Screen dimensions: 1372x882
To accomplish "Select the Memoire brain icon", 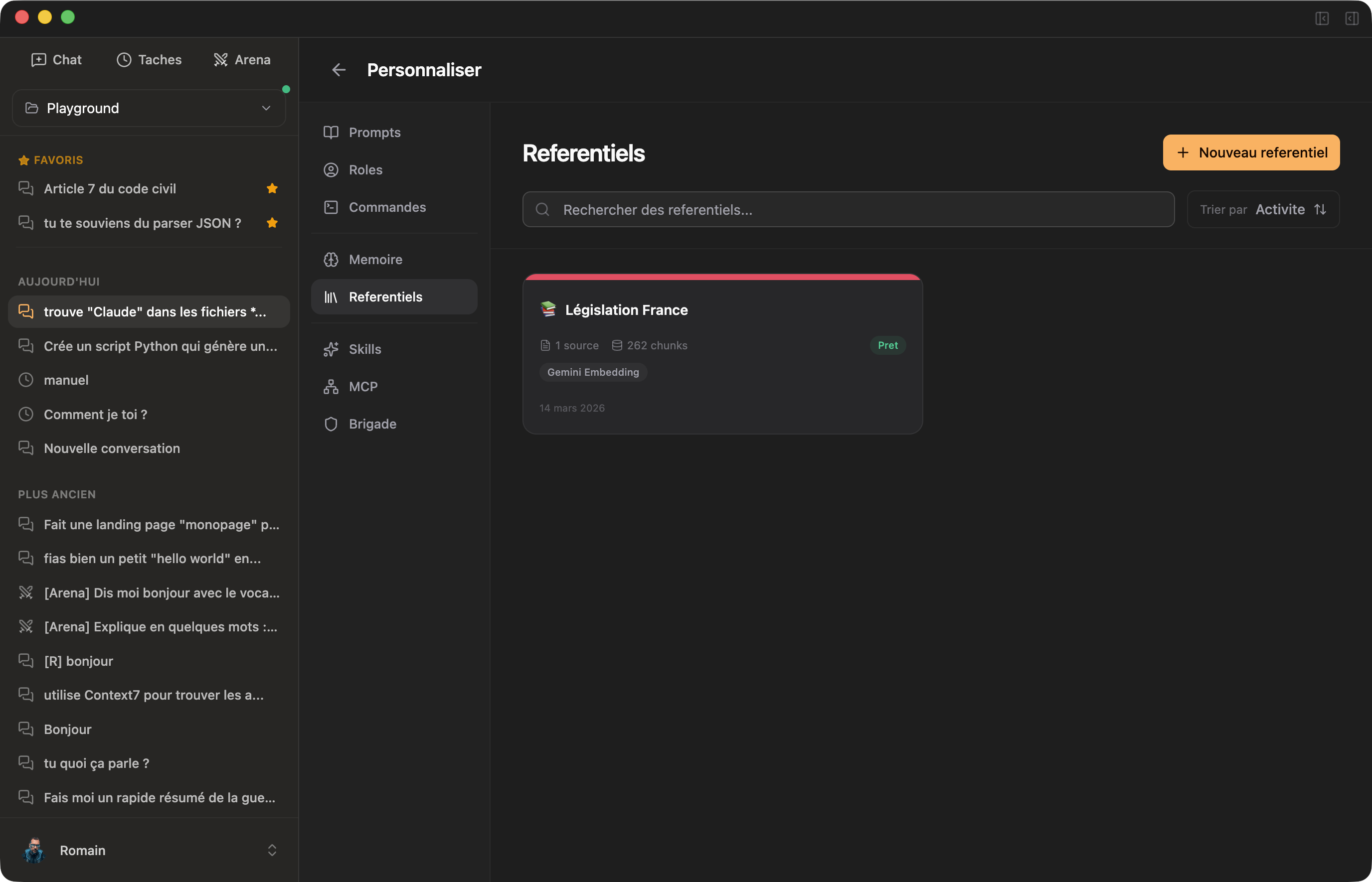I will click(331, 259).
